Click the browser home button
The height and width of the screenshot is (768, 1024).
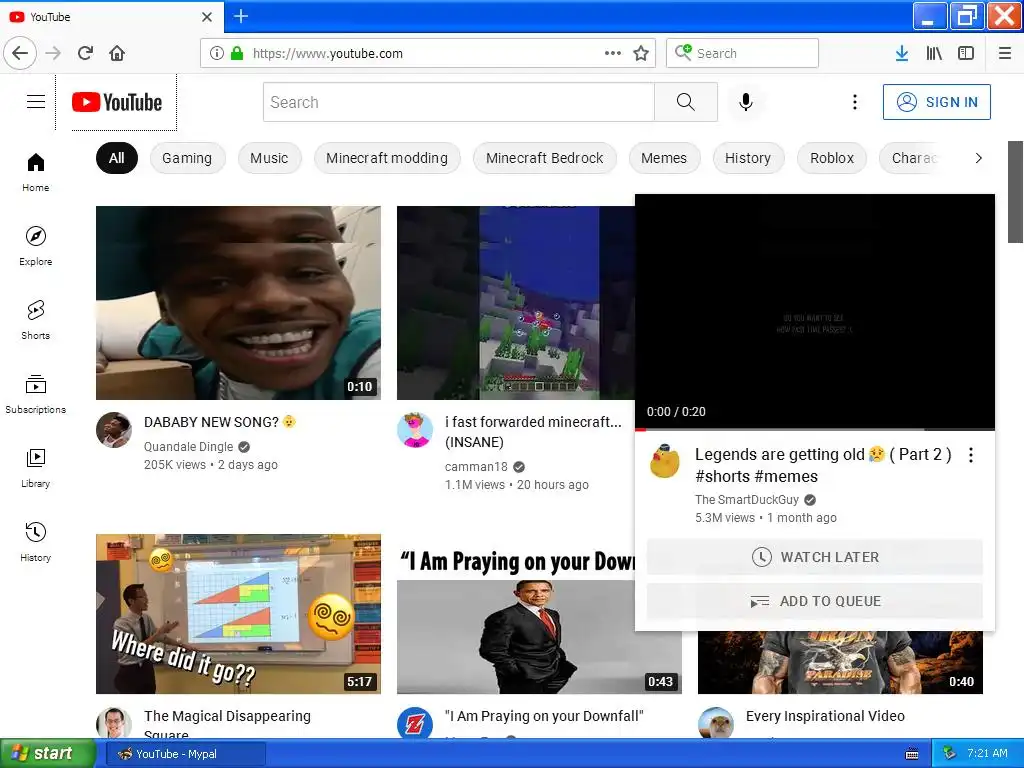117,53
